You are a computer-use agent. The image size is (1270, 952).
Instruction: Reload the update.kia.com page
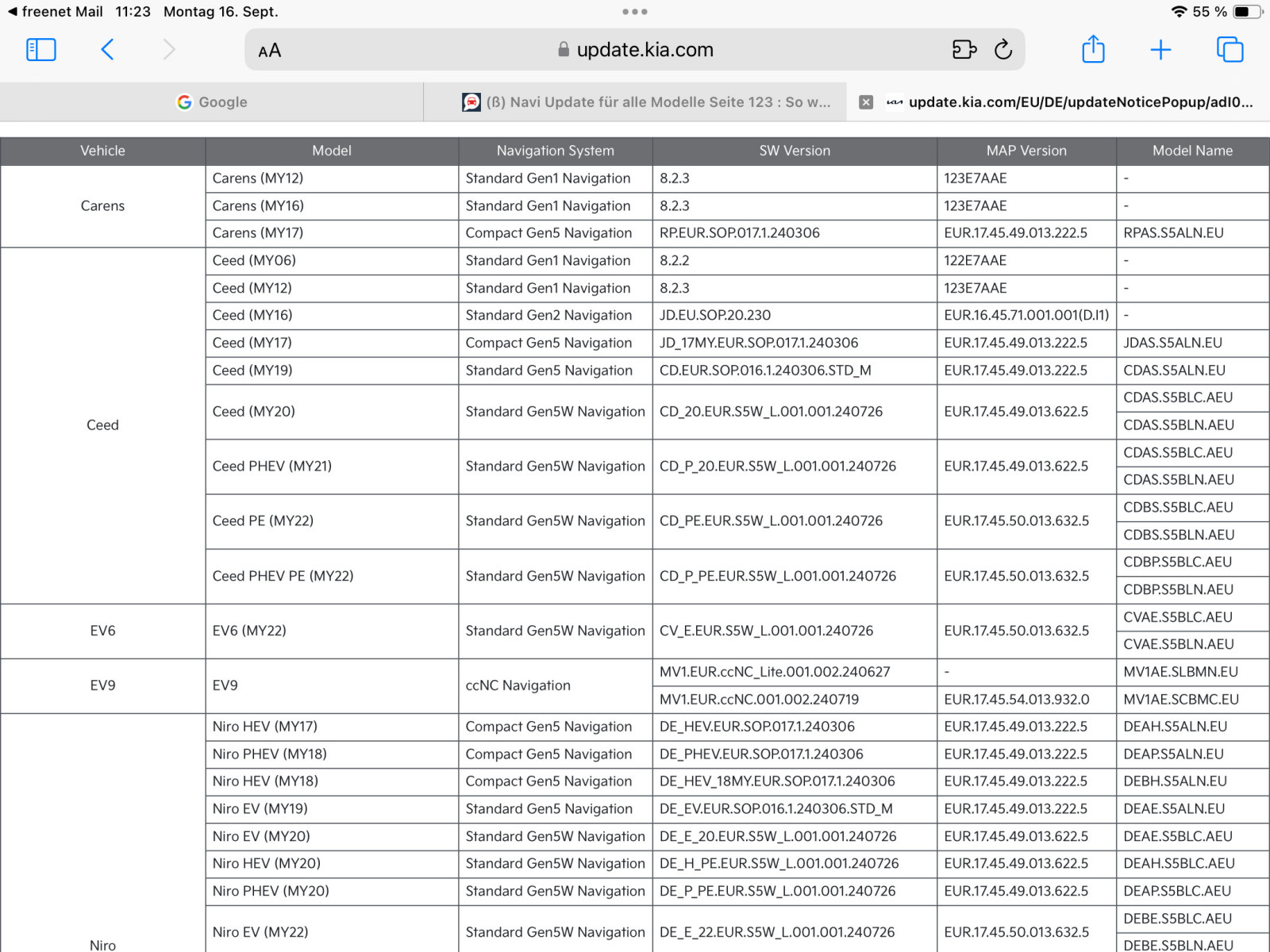click(x=1003, y=50)
